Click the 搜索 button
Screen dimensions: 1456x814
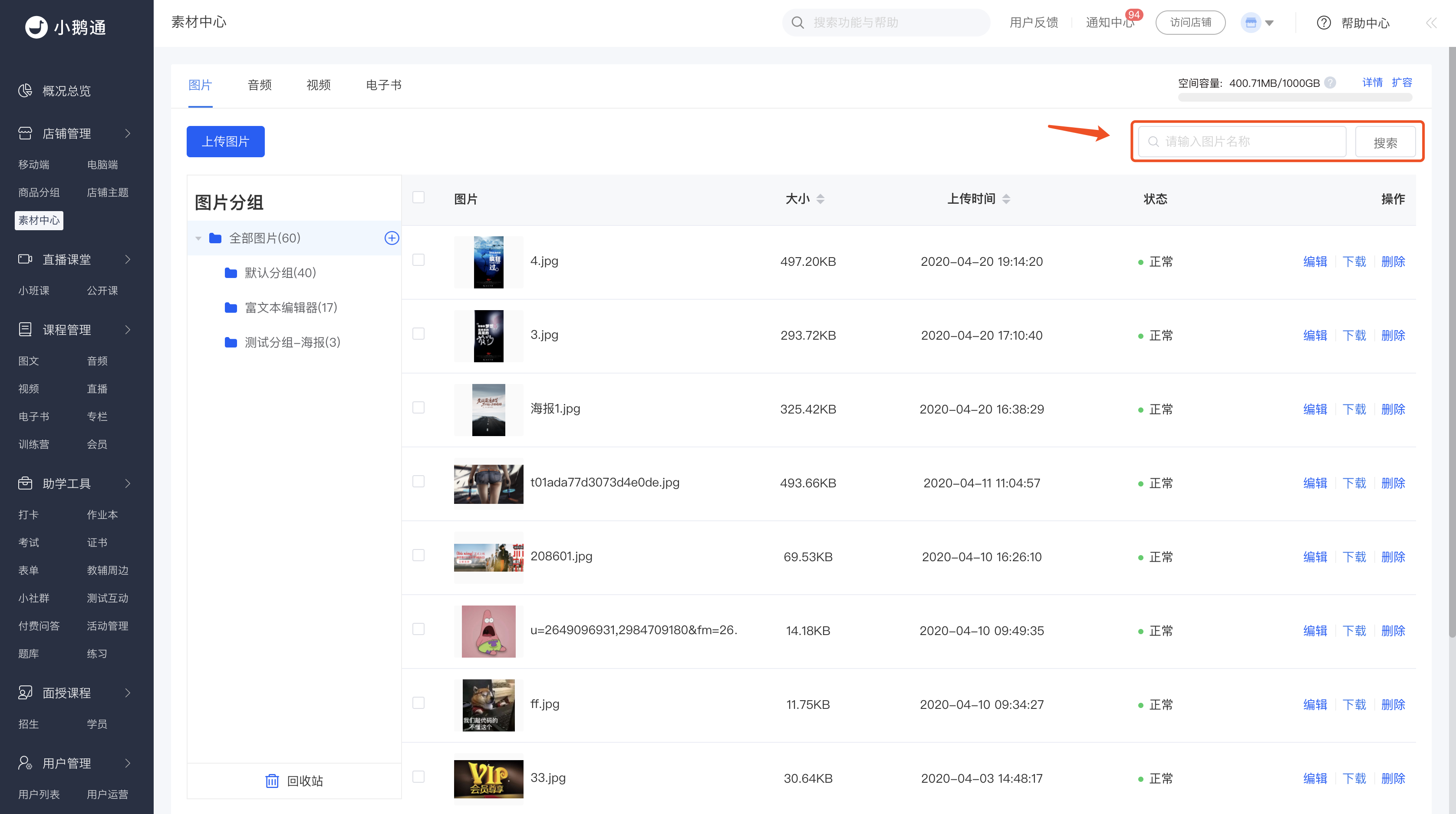[x=1385, y=142]
